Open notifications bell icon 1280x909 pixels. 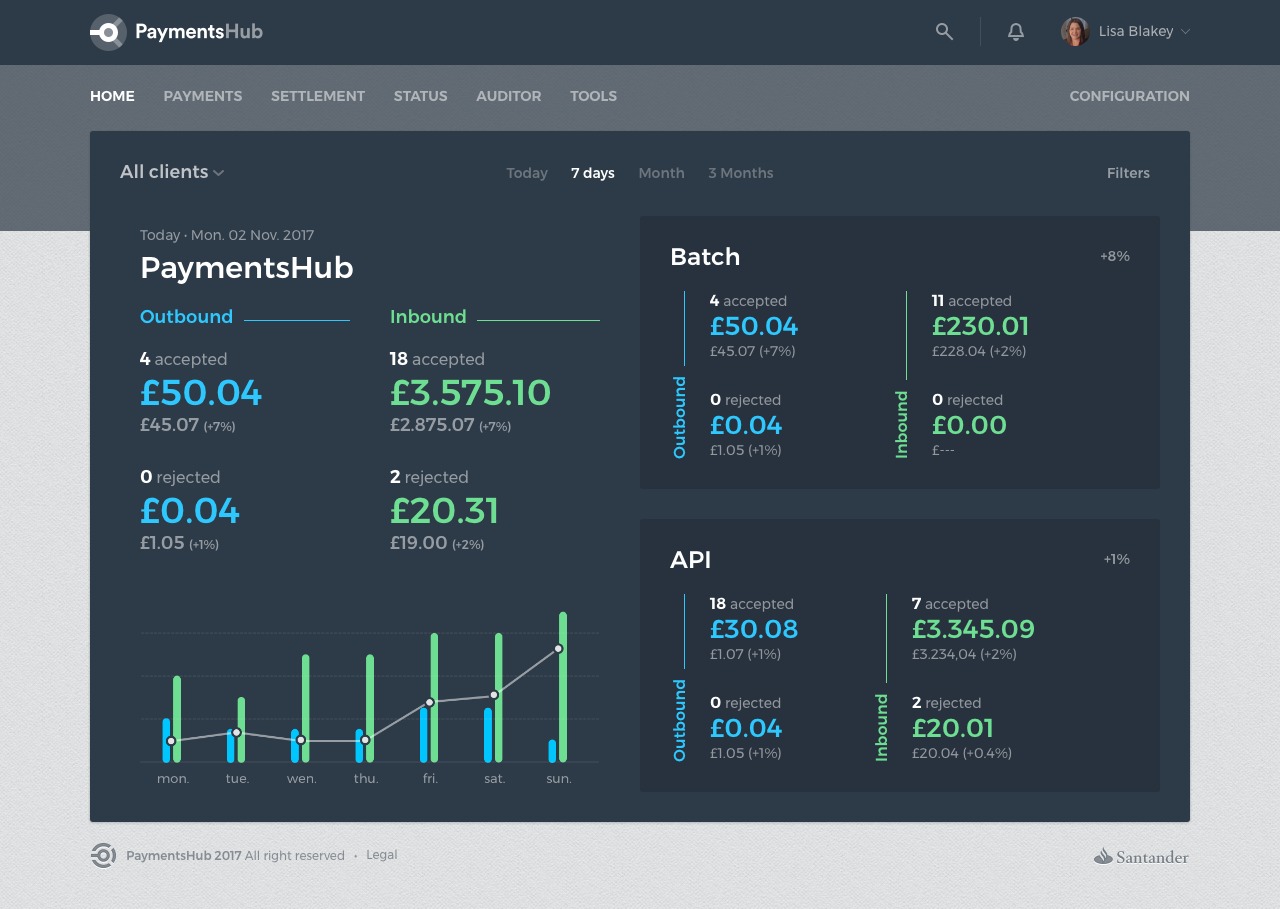(x=1016, y=32)
